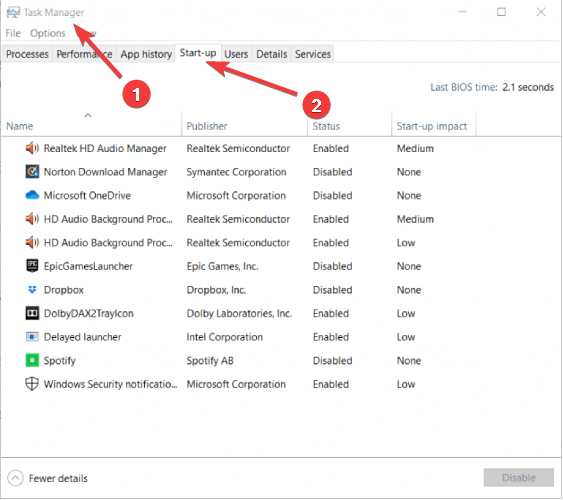Go to the Users tab
The image size is (563, 500).
pyautogui.click(x=236, y=54)
